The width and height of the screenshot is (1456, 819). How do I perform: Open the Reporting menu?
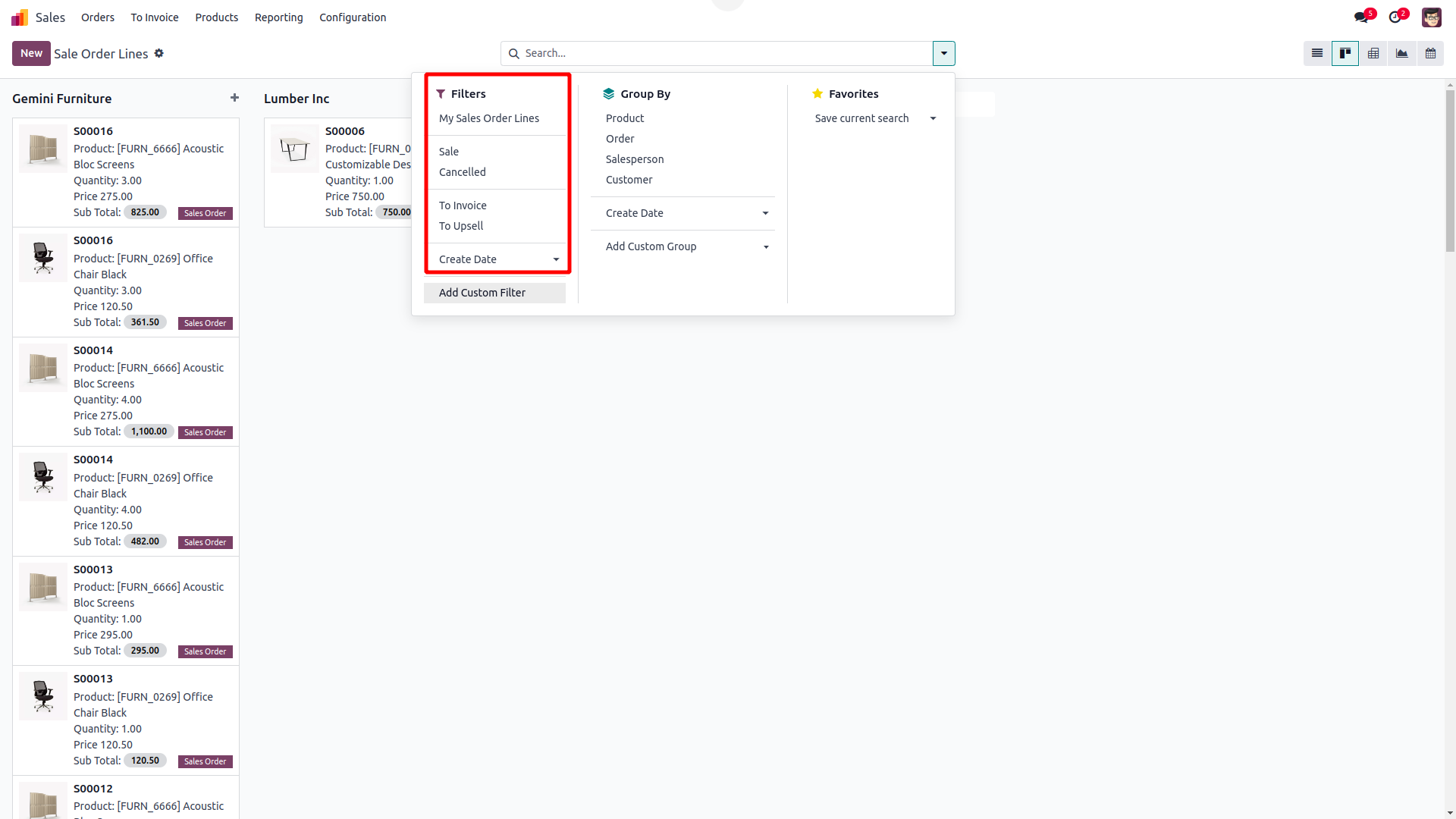(x=278, y=17)
